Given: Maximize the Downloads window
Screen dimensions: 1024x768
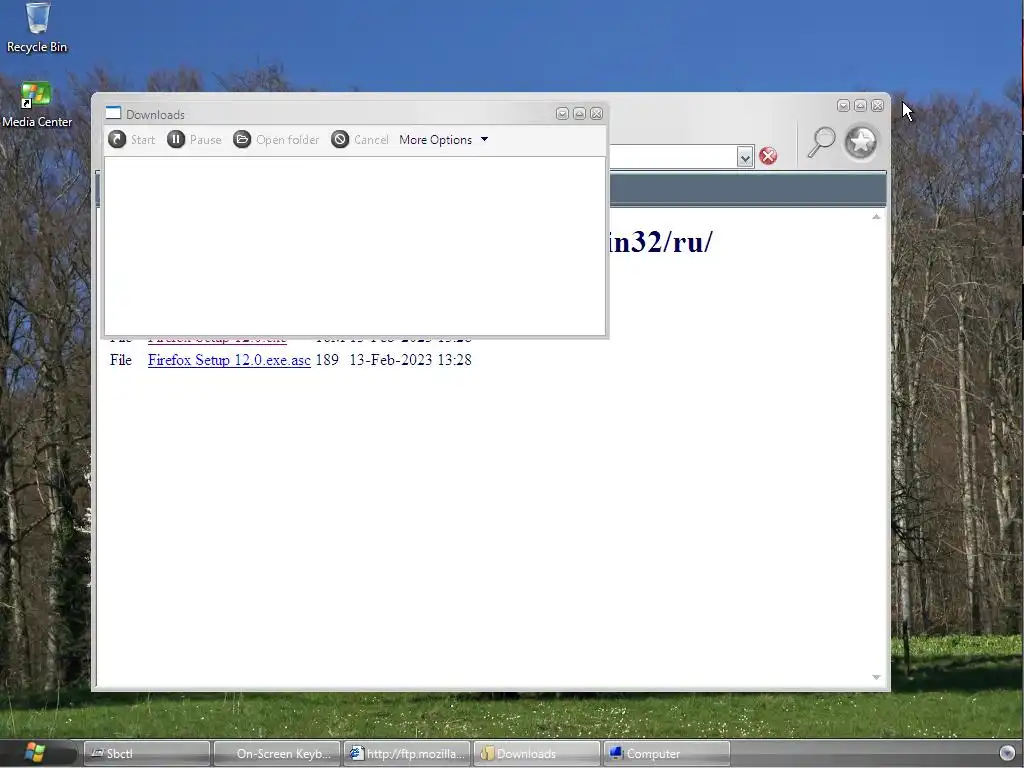Looking at the screenshot, I should point(579,114).
